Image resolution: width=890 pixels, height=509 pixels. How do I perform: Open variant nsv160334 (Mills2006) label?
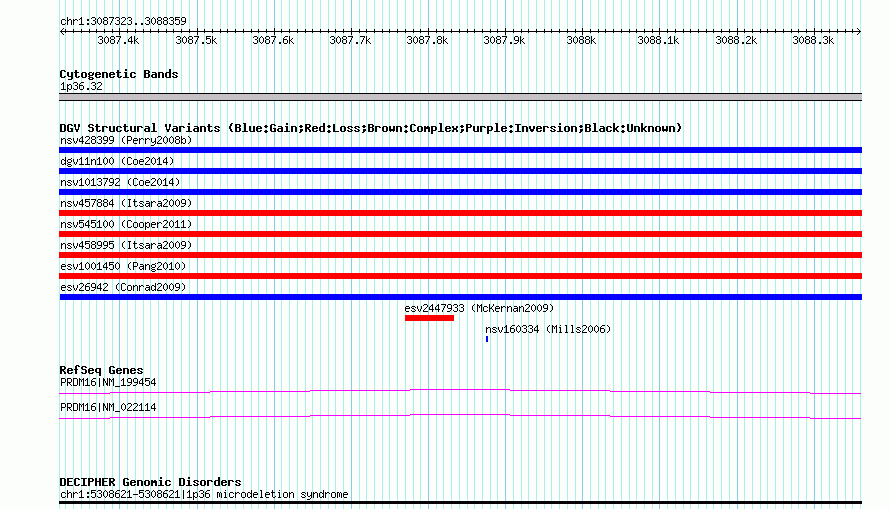(x=548, y=329)
